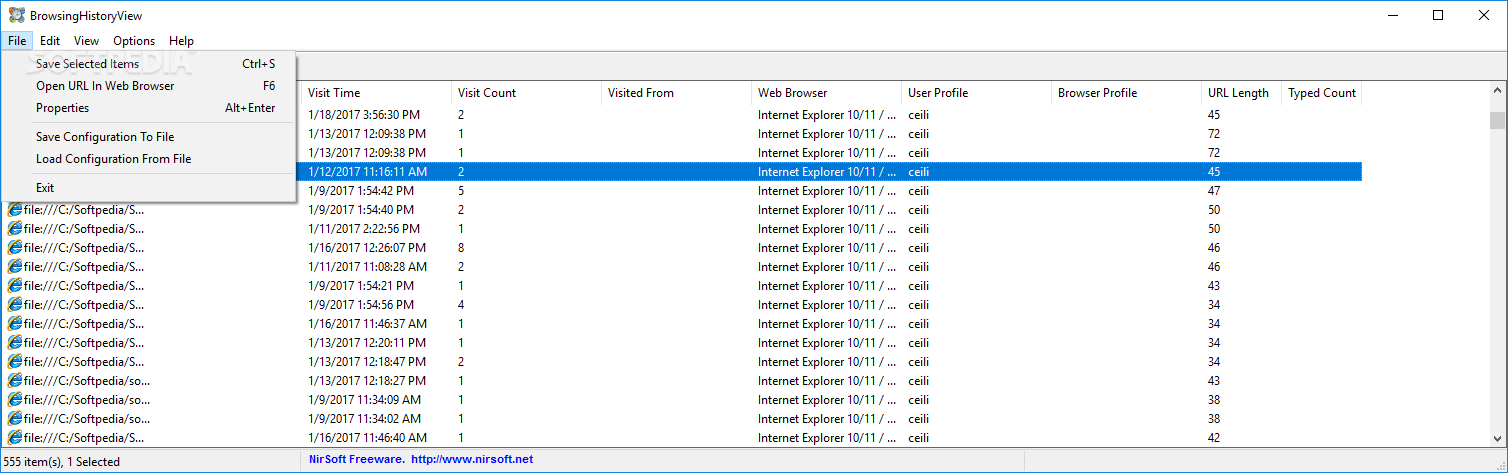Open the View menu
The width and height of the screenshot is (1508, 473).
[86, 41]
